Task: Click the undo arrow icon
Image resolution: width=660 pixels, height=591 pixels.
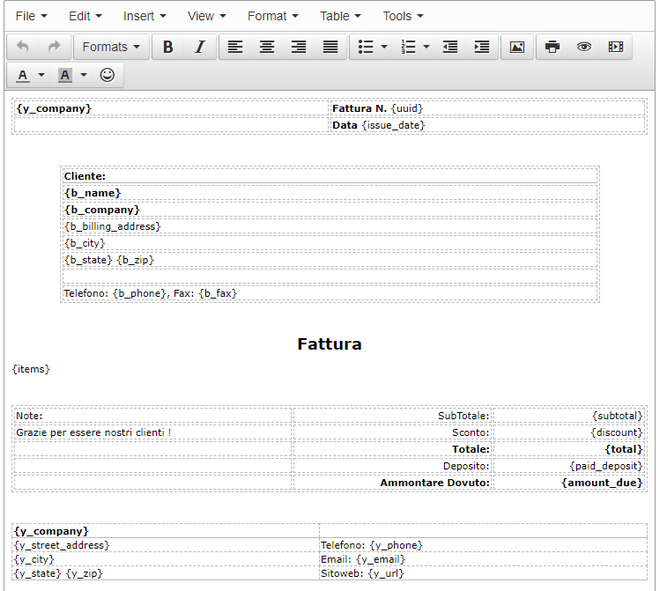Action: (x=23, y=47)
